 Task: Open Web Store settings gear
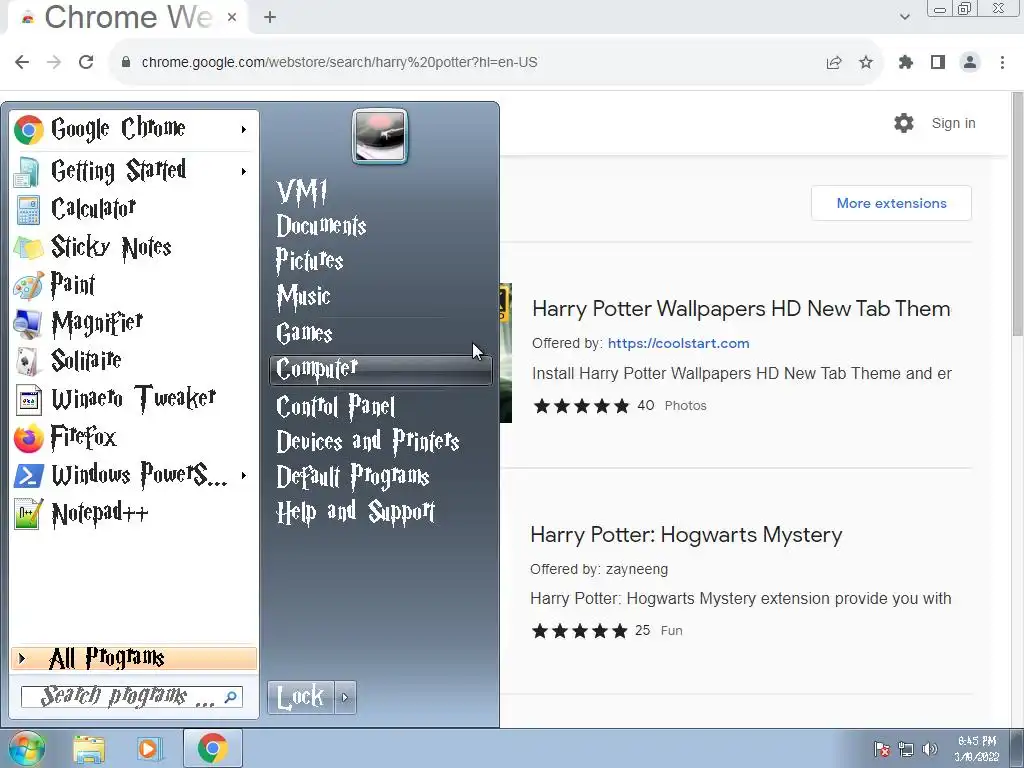pyautogui.click(x=904, y=123)
